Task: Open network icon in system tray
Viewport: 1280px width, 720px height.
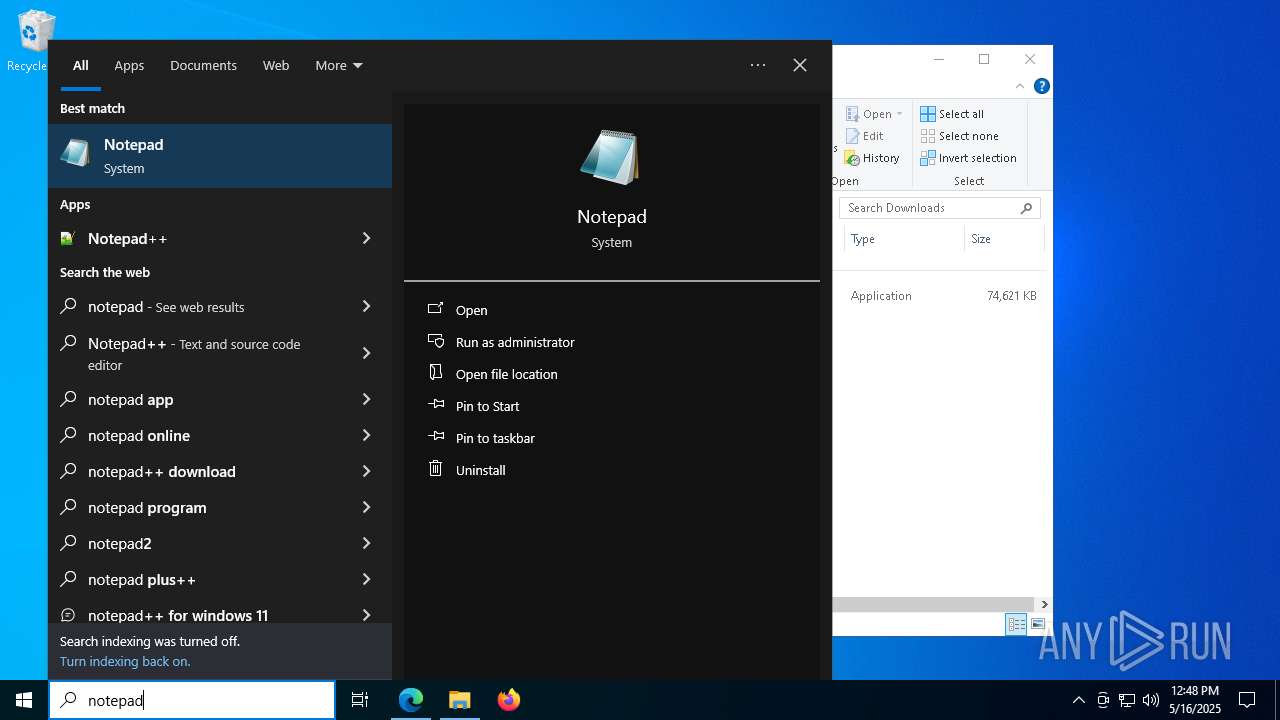Action: (x=1127, y=700)
